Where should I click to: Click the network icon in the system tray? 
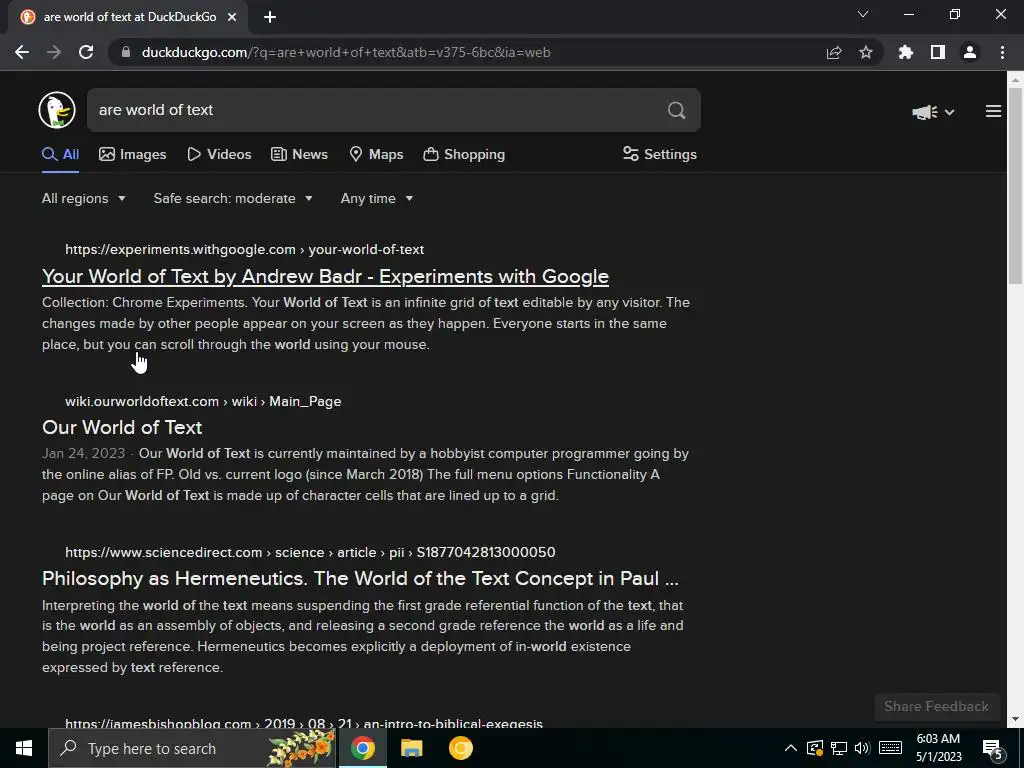(839, 748)
